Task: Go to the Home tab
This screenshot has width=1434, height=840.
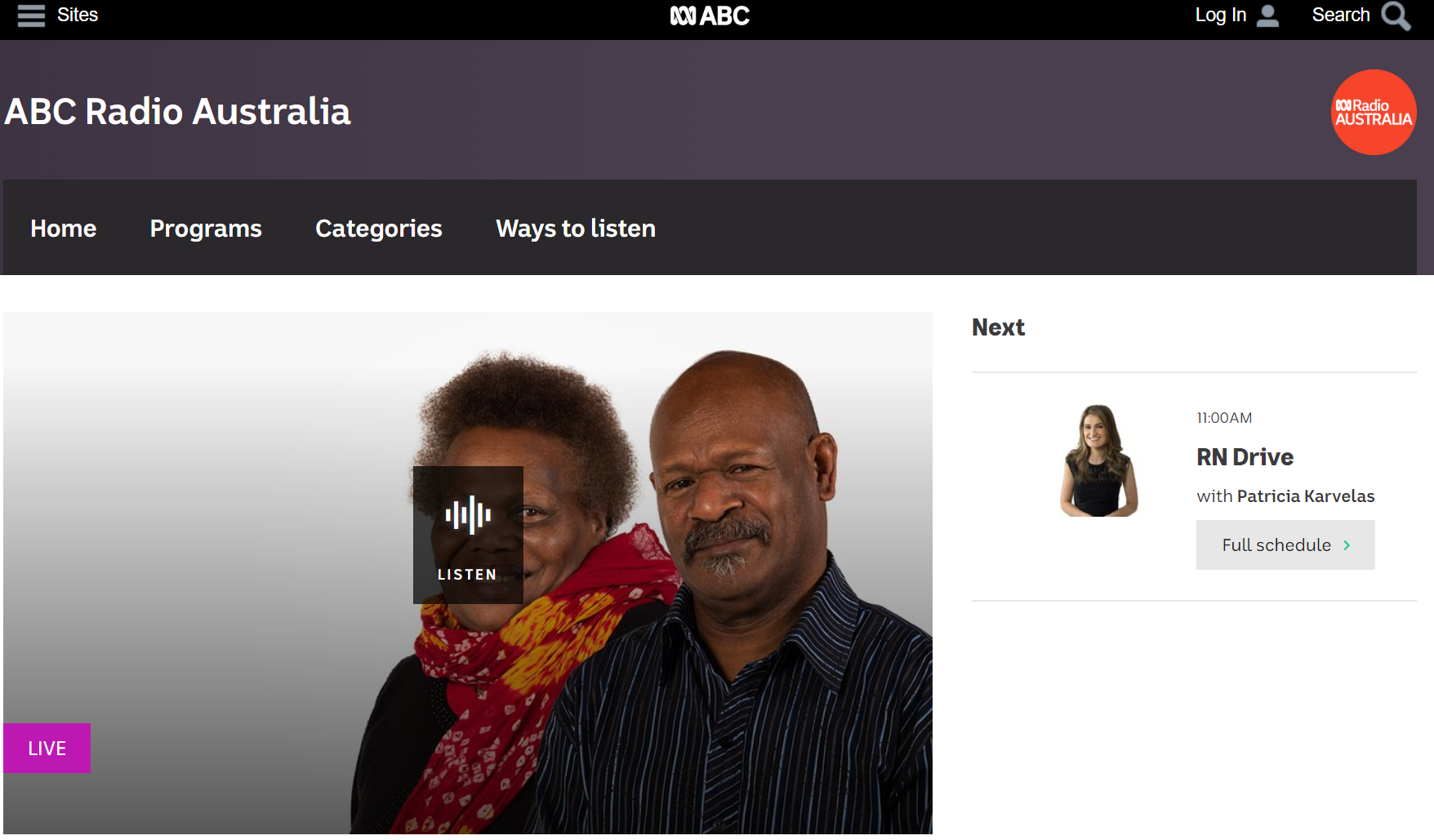Action: [64, 229]
